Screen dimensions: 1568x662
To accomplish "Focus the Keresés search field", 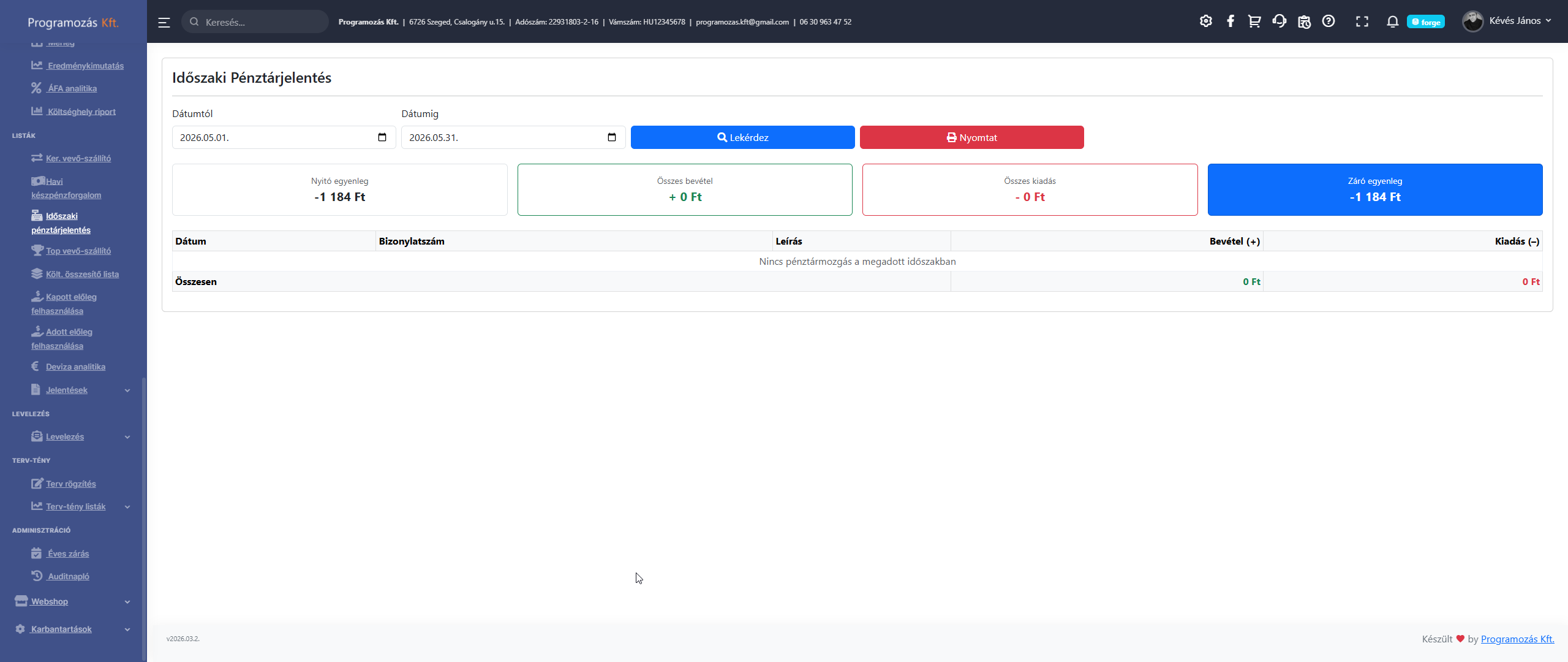I will [255, 21].
